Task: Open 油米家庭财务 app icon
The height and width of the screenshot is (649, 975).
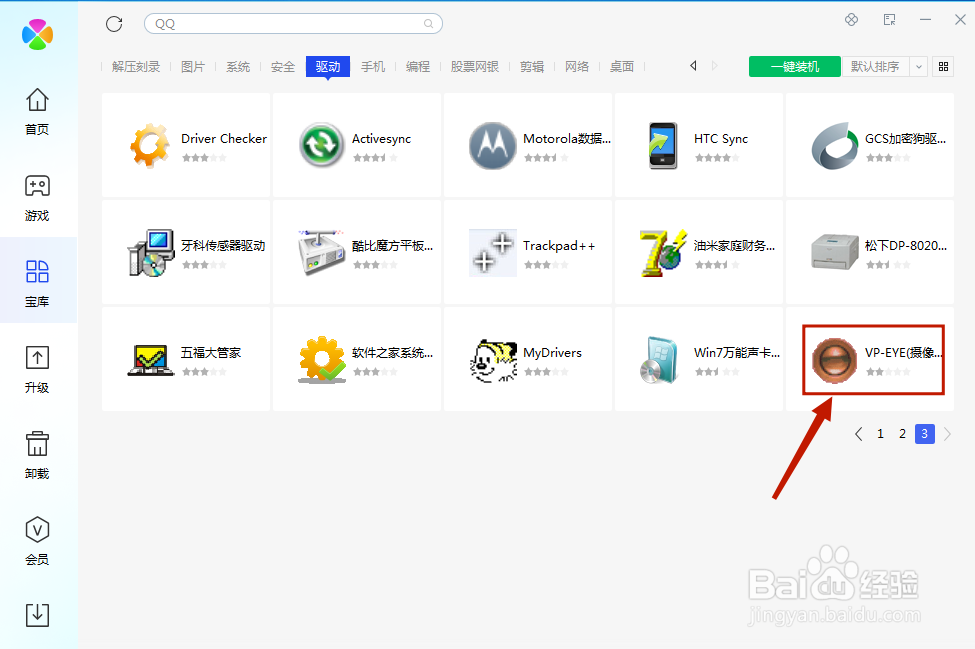Action: 663,252
